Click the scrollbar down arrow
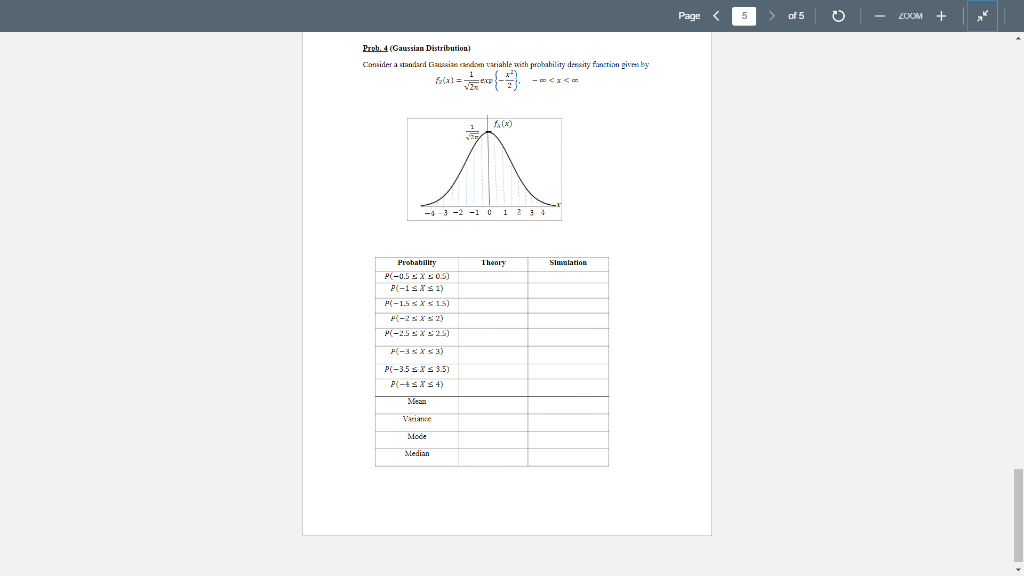Viewport: 1024px width, 576px height. [1017, 568]
